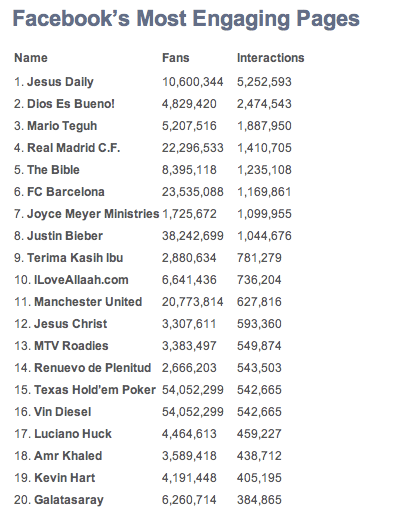The height and width of the screenshot is (519, 396).
Task: Click the Name column header
Action: 31,58
